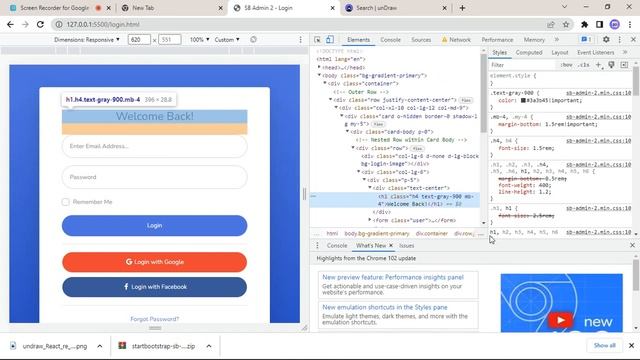Image resolution: width=640 pixels, height=360 pixels.
Task: Activate the inspect element picker
Action: coord(317,40)
